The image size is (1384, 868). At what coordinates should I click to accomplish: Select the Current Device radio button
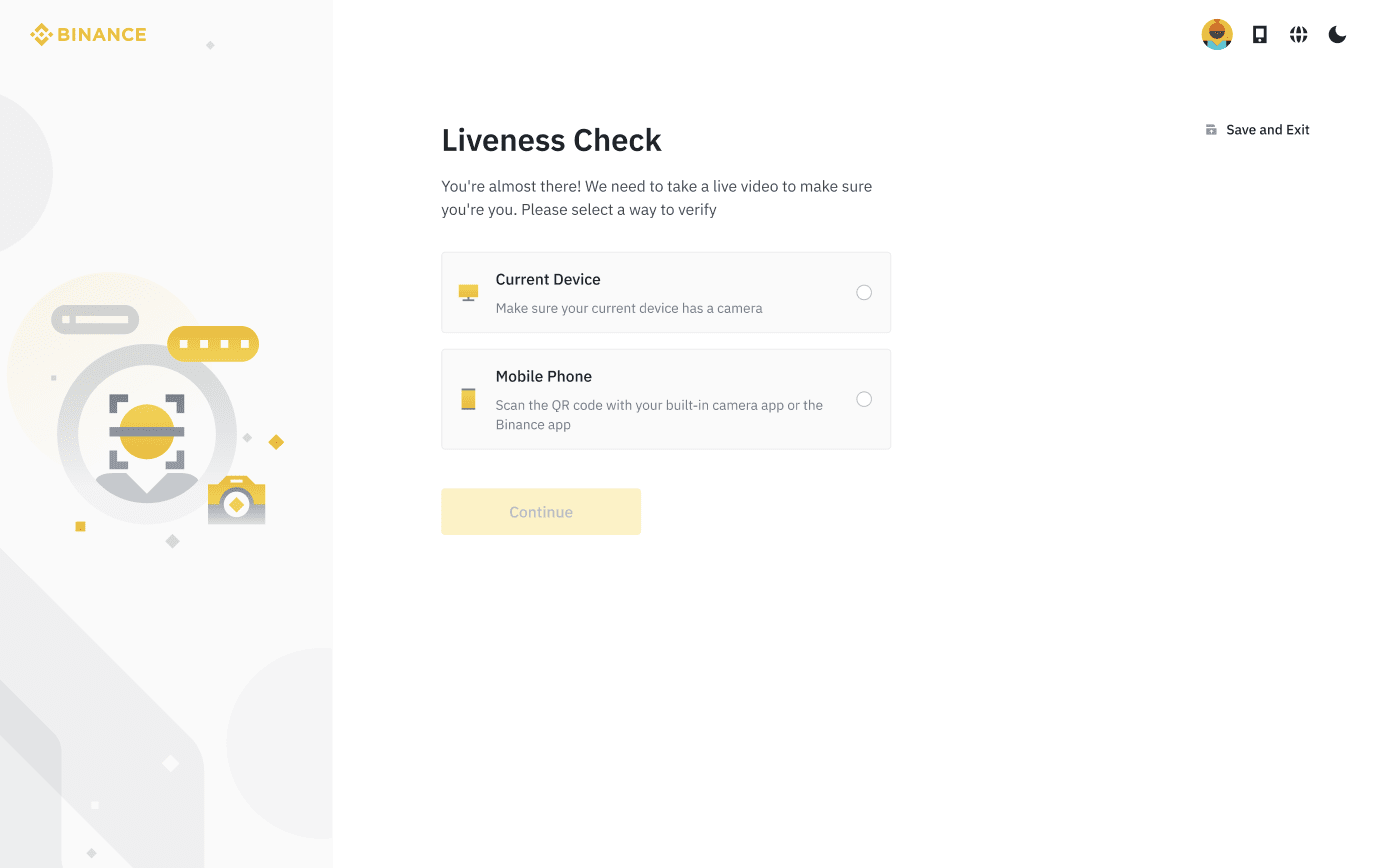pyautogui.click(x=864, y=293)
